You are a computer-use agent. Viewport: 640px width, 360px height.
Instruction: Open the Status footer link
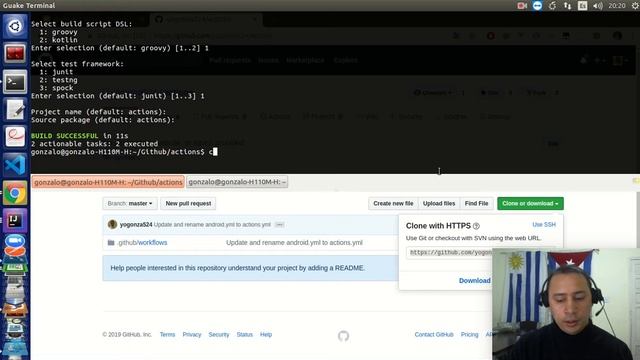point(244,334)
